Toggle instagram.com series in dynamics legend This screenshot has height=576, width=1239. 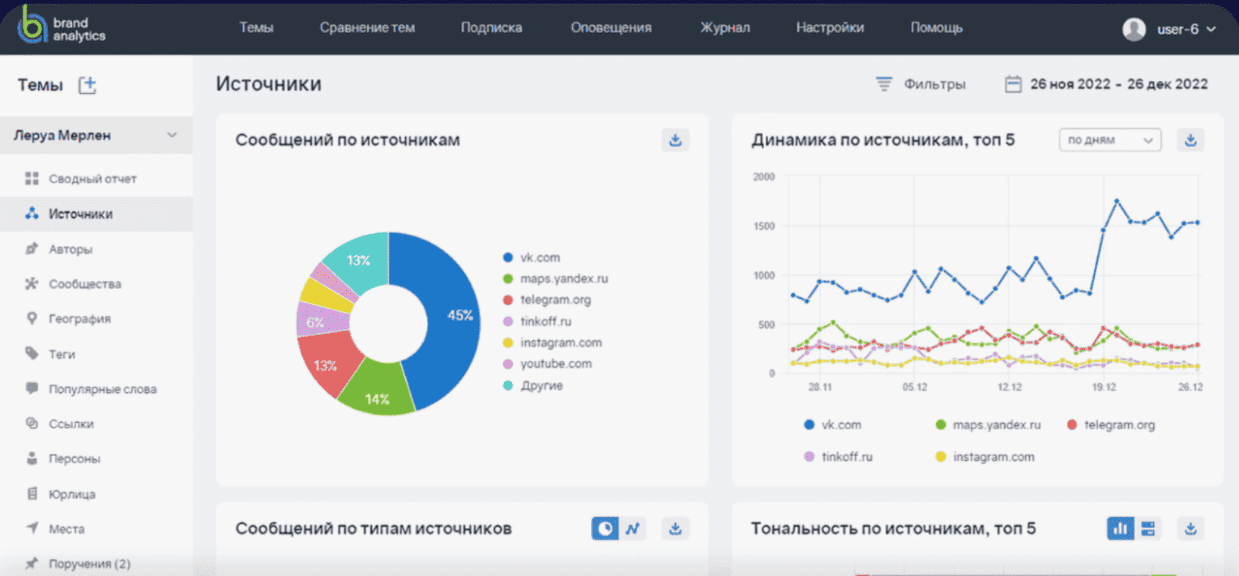click(x=984, y=457)
